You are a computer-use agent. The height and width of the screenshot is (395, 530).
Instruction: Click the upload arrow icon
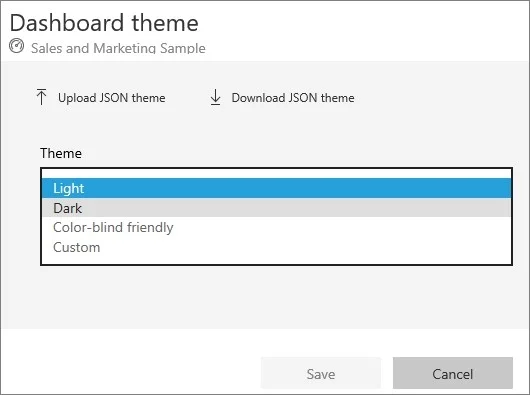pyautogui.click(x=41, y=97)
